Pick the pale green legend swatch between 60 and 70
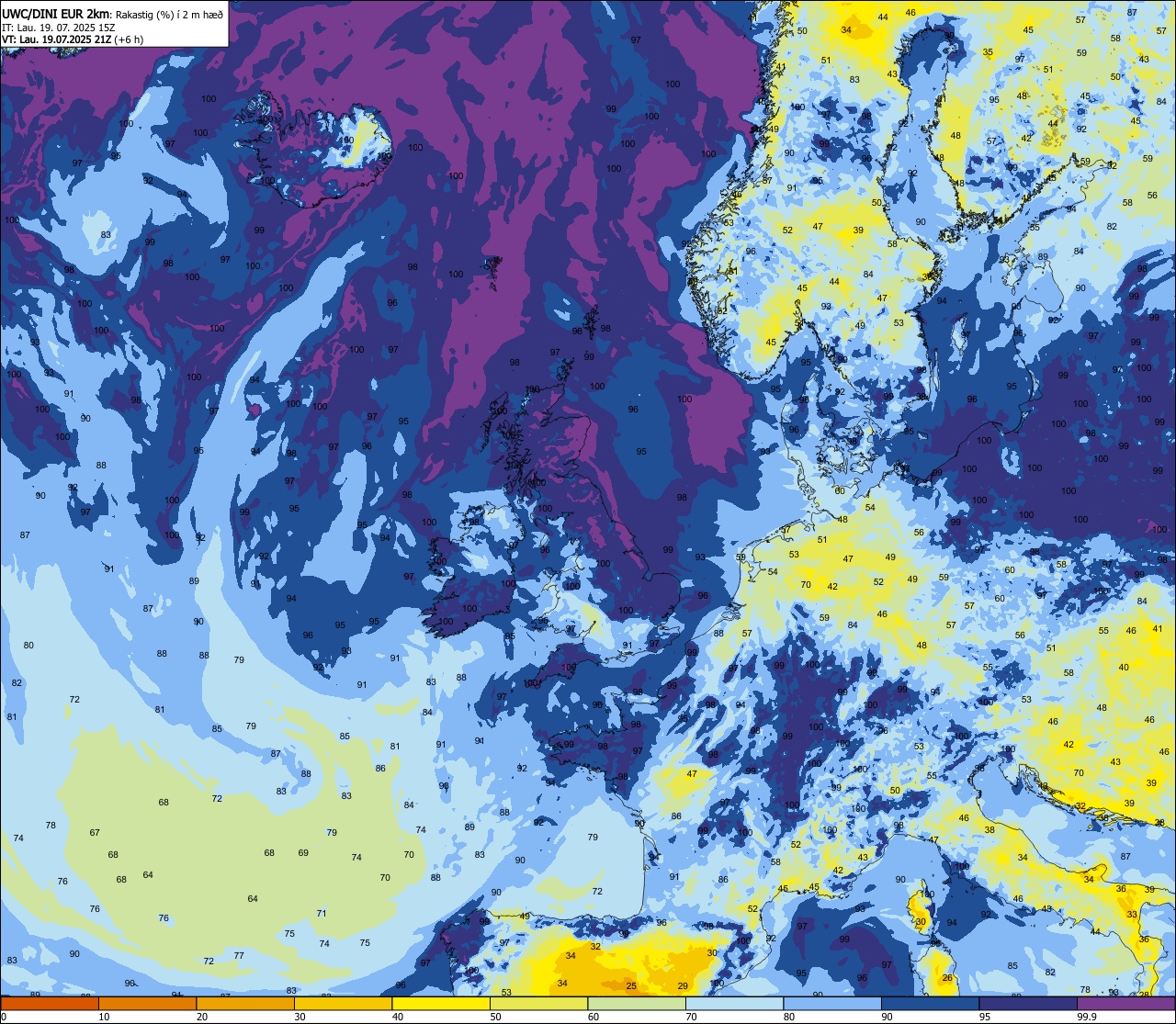Viewport: 1176px width, 1024px height. (x=637, y=1003)
